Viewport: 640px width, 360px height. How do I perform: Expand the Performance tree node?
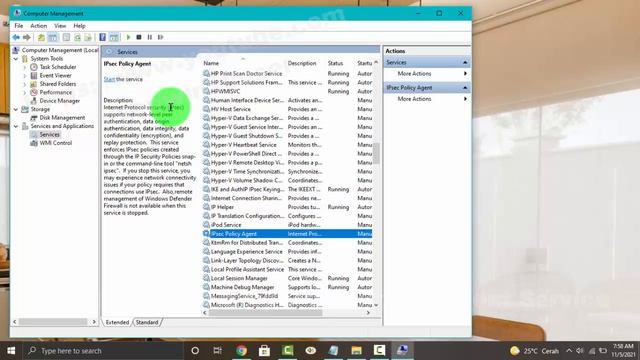point(24,93)
